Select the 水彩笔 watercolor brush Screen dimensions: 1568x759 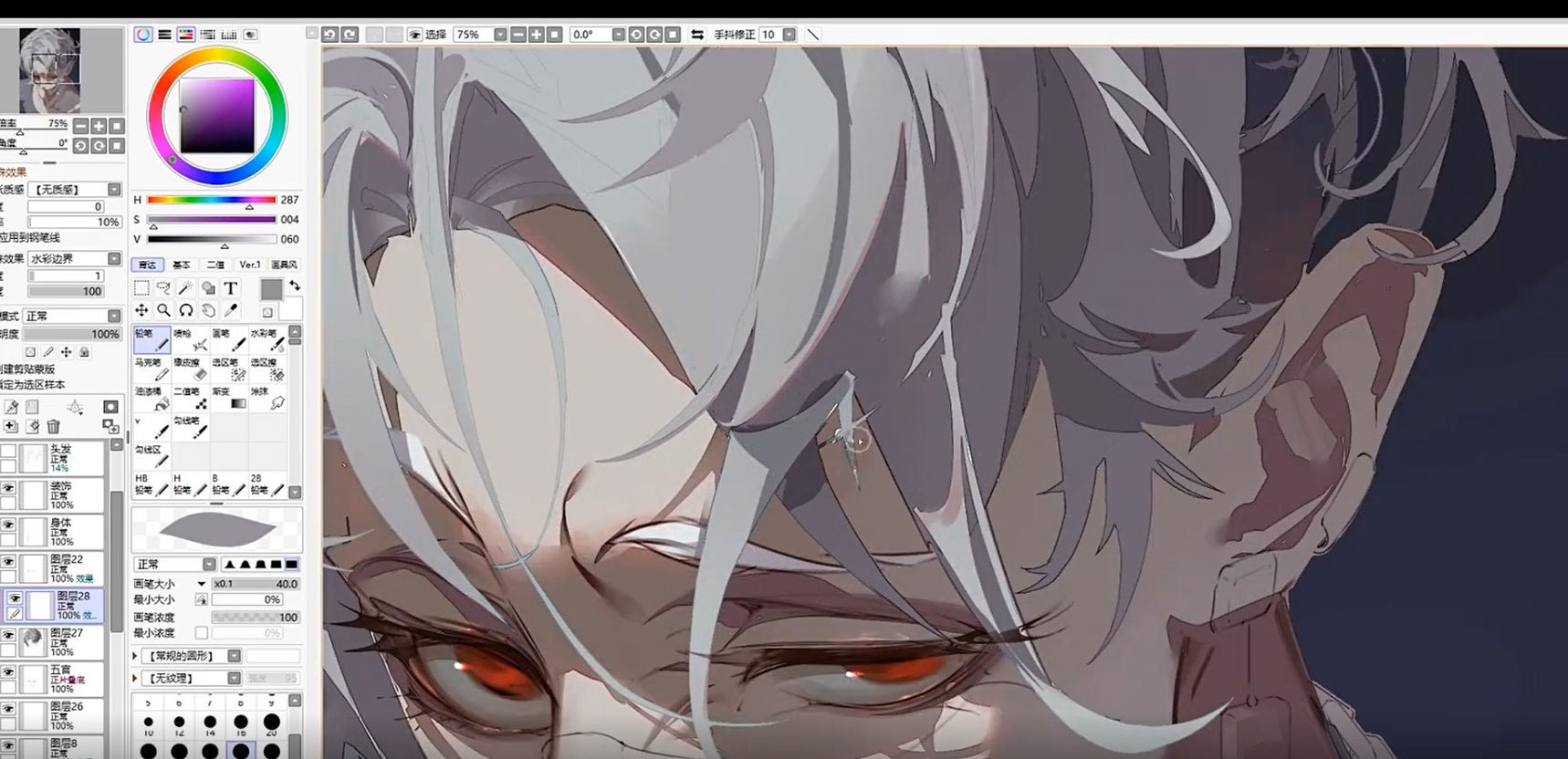tap(267, 339)
